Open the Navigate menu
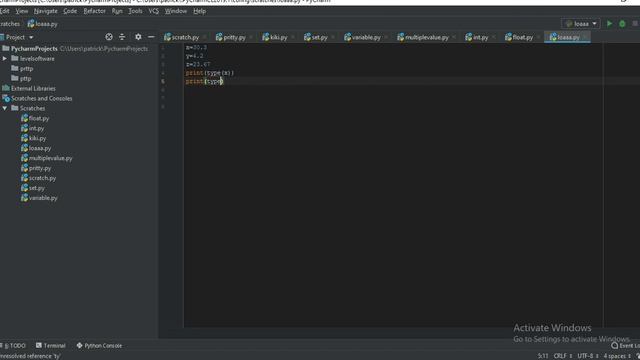Viewport: 640px width, 360px height. pos(46,11)
